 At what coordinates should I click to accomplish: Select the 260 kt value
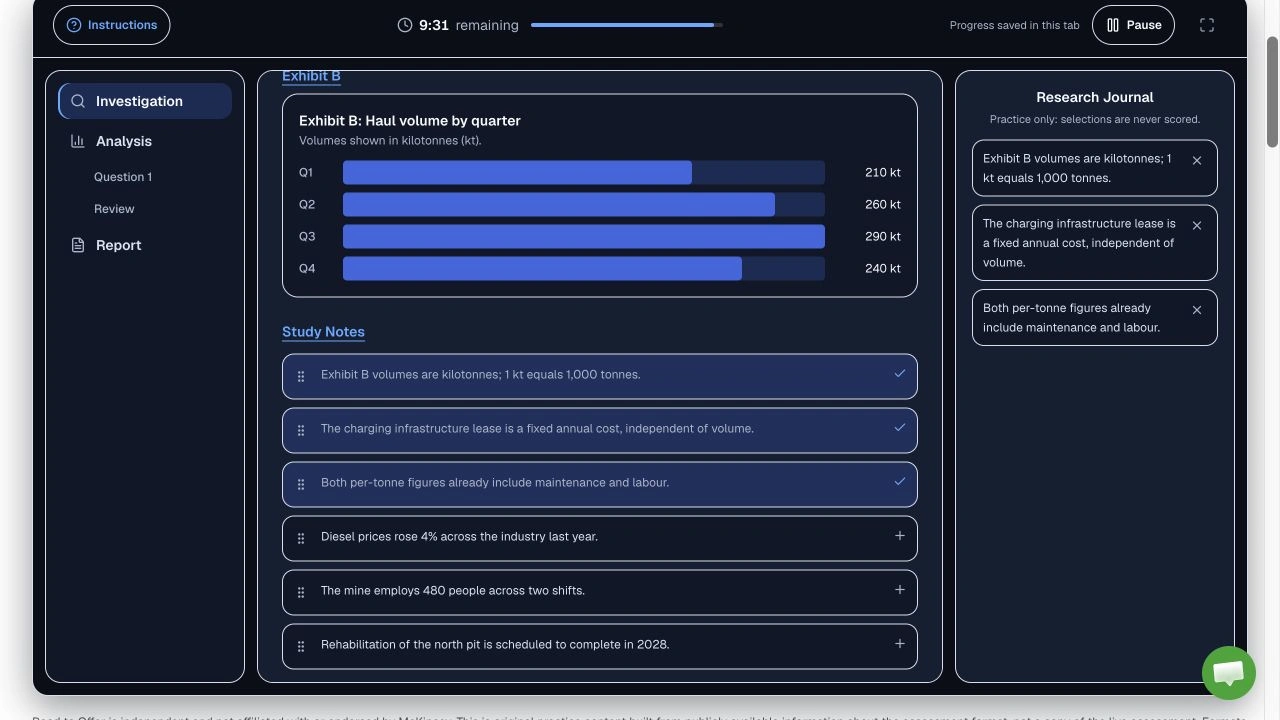(x=883, y=205)
